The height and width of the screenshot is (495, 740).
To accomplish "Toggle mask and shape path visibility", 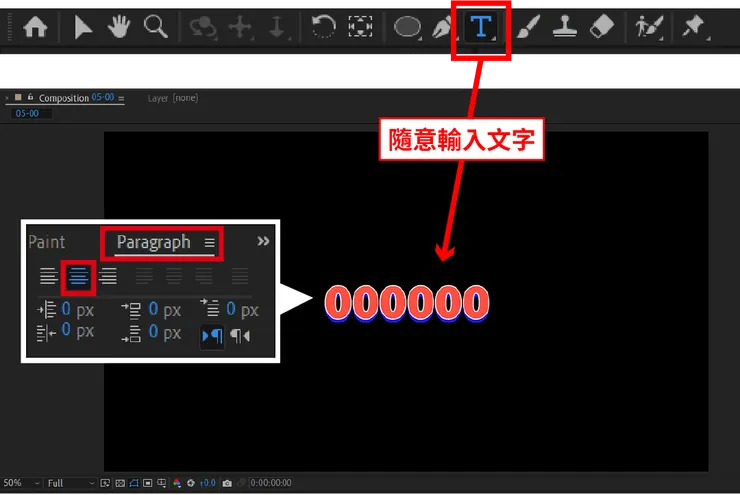I will point(134,483).
